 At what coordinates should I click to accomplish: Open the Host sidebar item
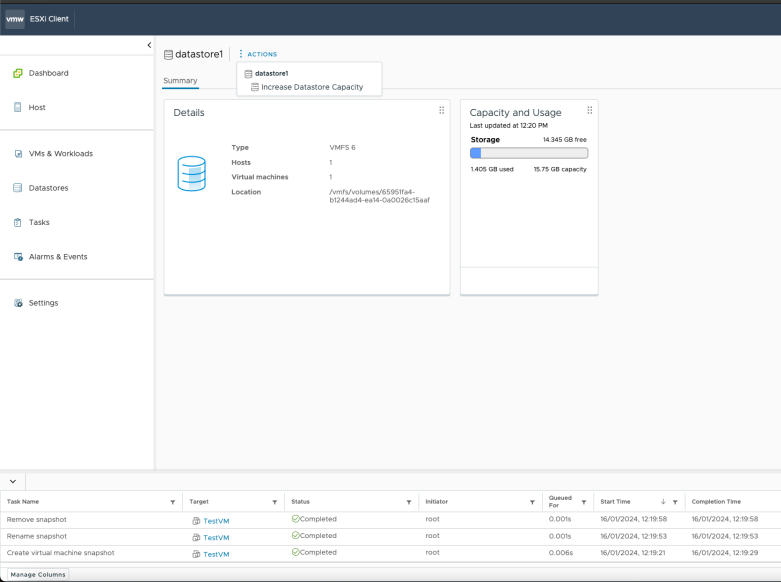37,107
